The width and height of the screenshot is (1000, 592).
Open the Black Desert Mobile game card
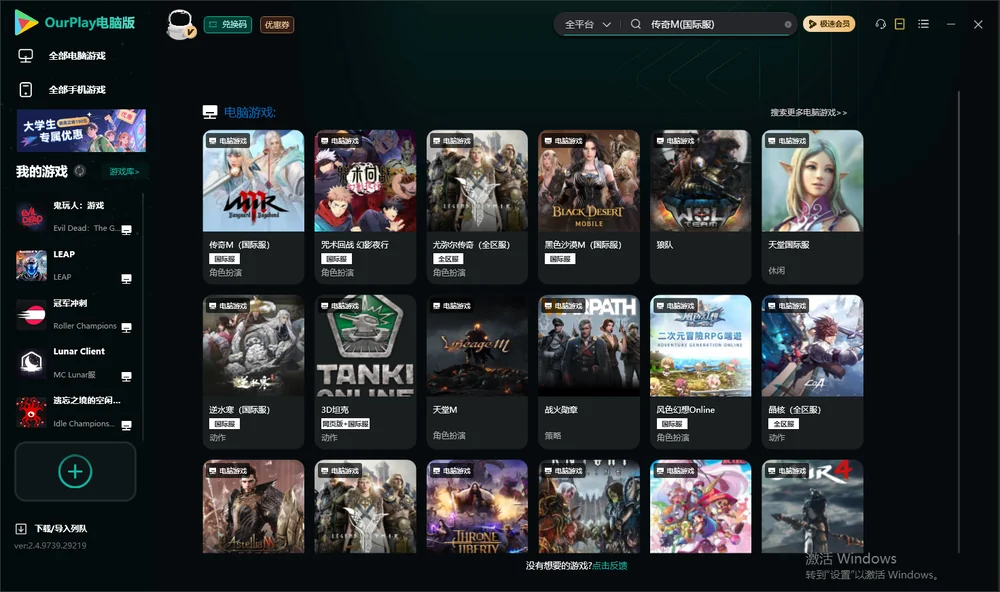point(589,207)
